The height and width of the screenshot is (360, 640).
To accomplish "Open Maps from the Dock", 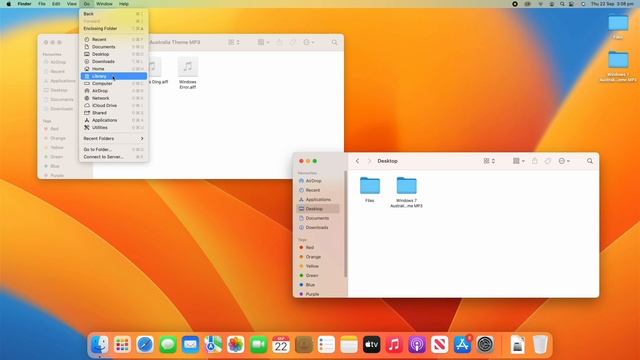I will click(213, 345).
